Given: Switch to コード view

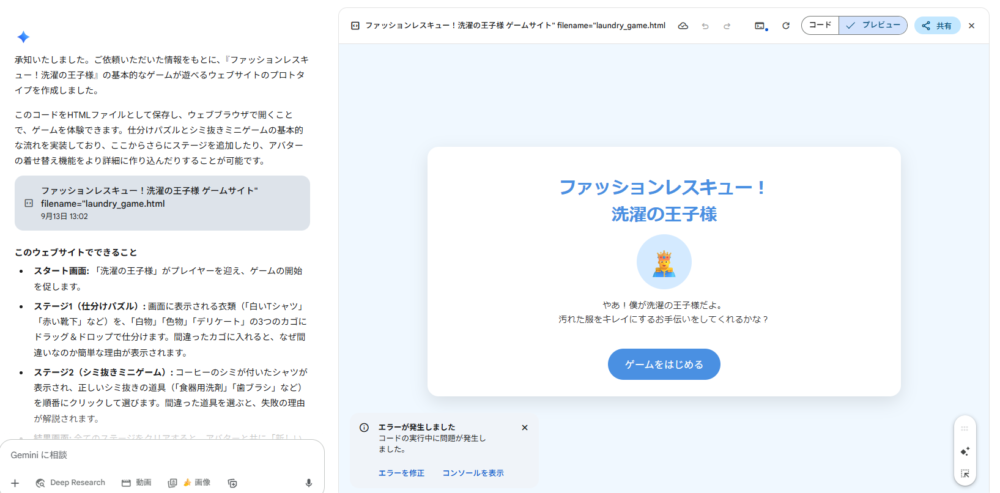Looking at the screenshot, I should pyautogui.click(x=820, y=25).
